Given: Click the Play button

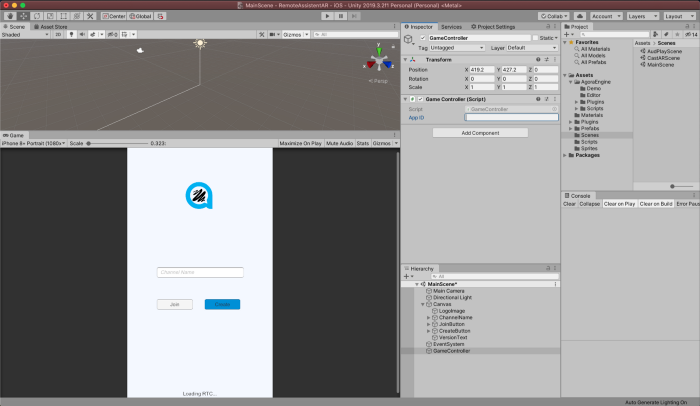Looking at the screenshot, I should click(327, 16).
